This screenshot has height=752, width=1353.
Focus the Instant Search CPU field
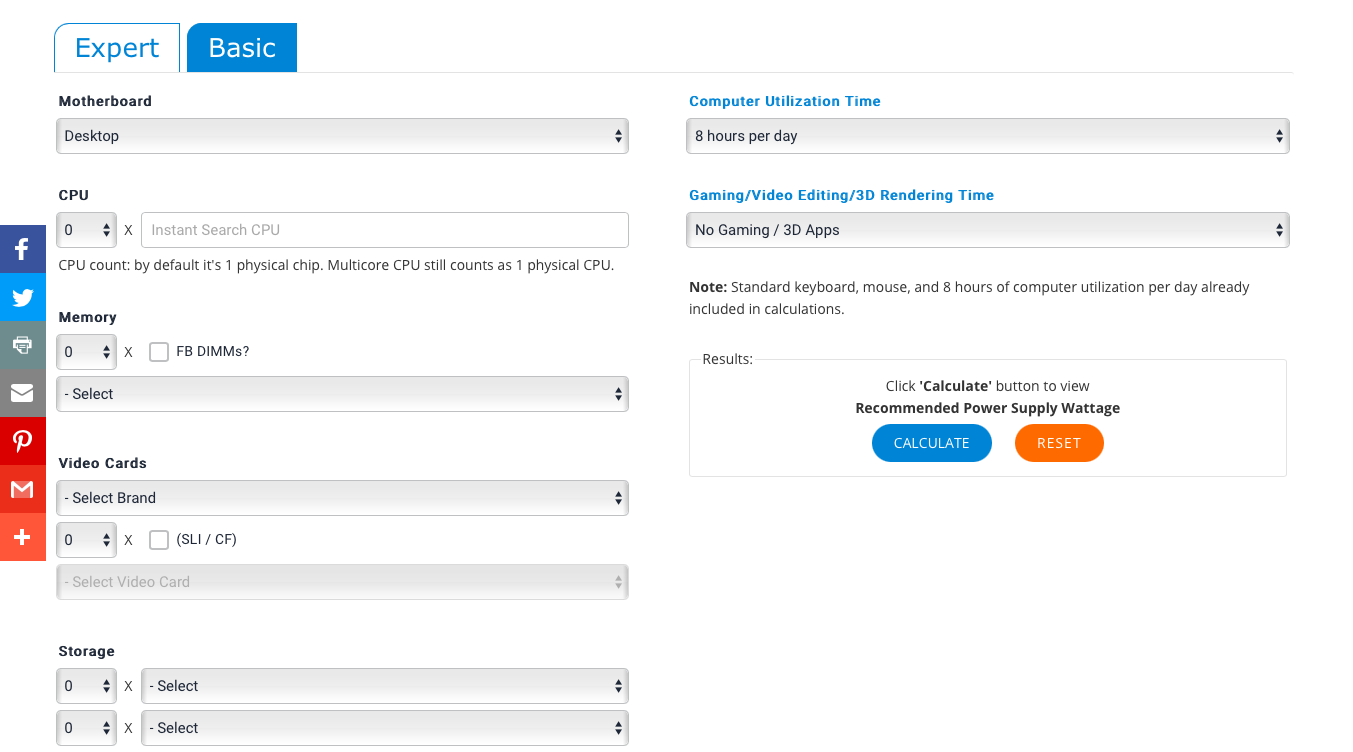(x=385, y=230)
